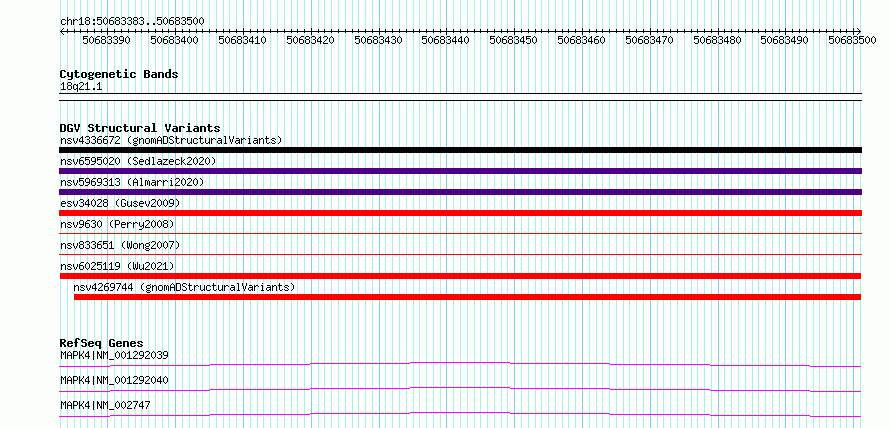Viewport: 890px width, 428px height.
Task: Select the Cytogenetic Bands track heading
Action: click(x=119, y=74)
